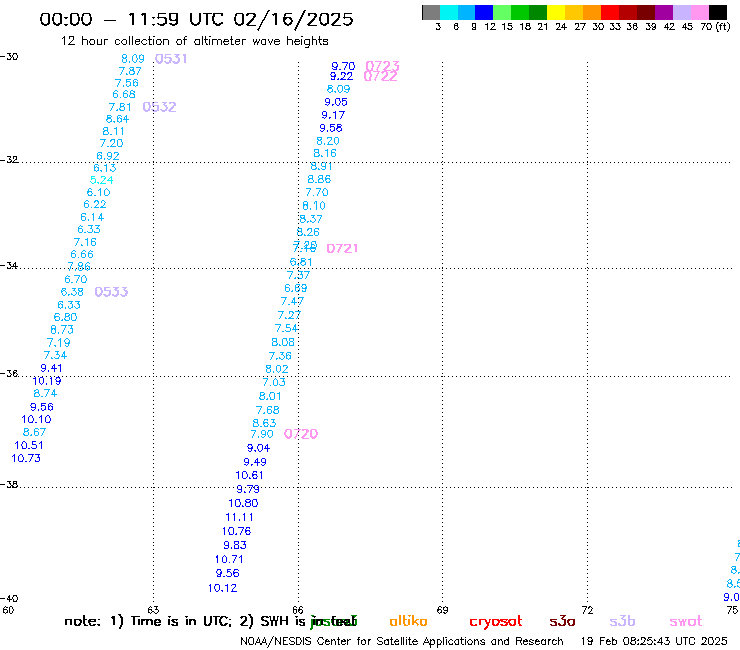Select the 8.73 wave height reading
This screenshot has height=650, width=740.
tap(62, 329)
